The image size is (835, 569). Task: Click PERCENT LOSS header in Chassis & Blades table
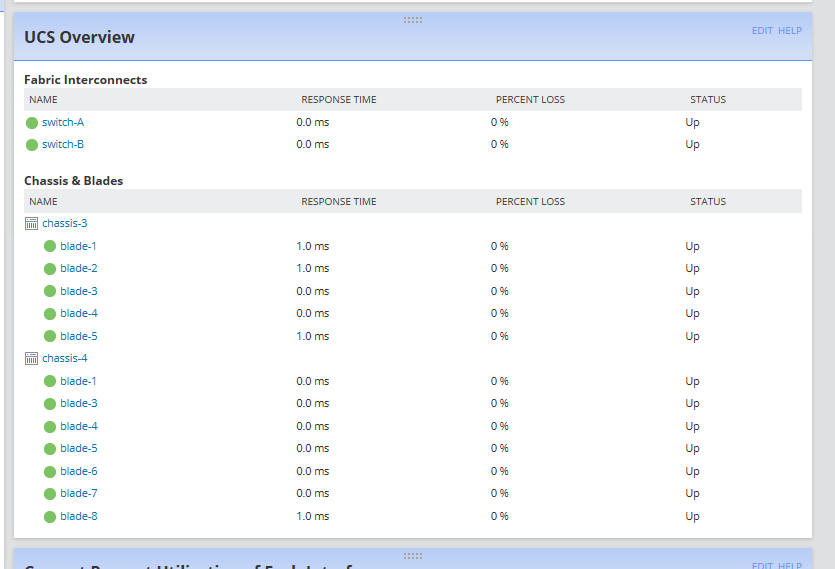point(530,201)
